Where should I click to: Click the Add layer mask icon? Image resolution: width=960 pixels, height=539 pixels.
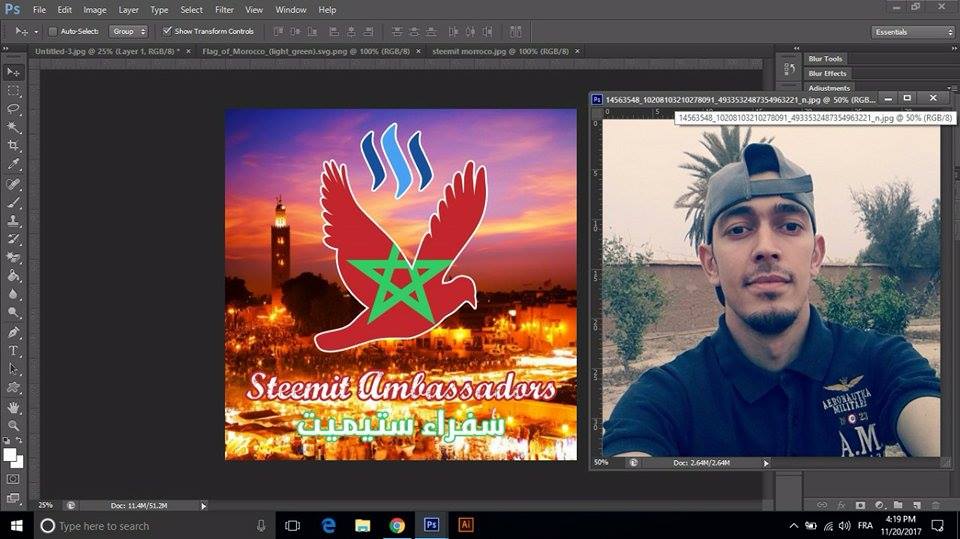click(860, 505)
